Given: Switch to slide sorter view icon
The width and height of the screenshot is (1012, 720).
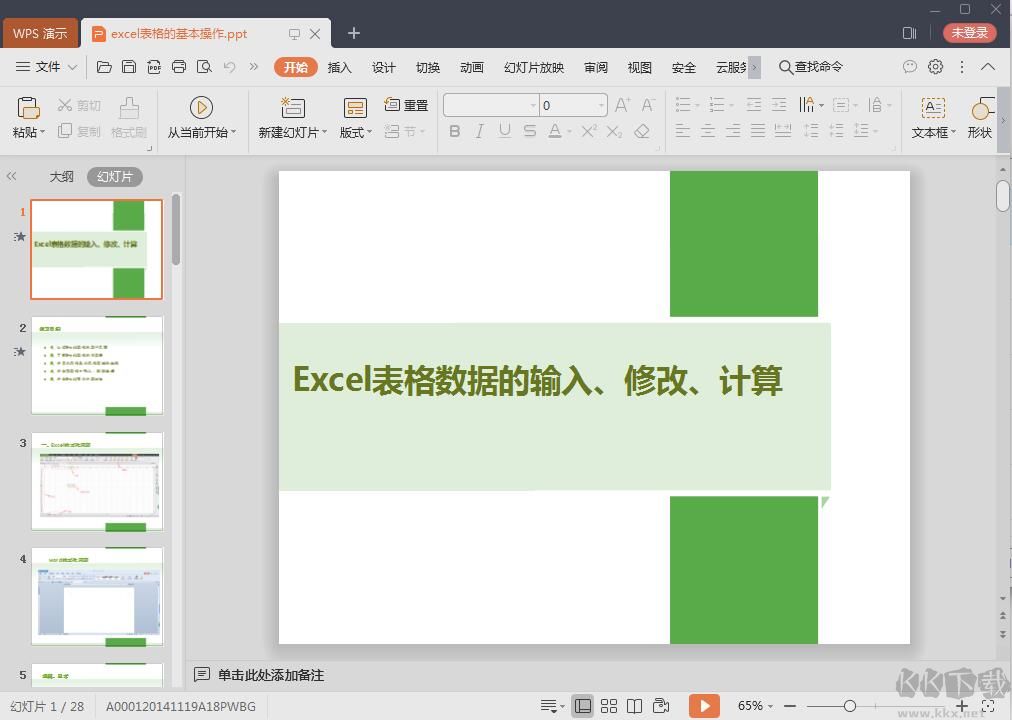Looking at the screenshot, I should 608,706.
